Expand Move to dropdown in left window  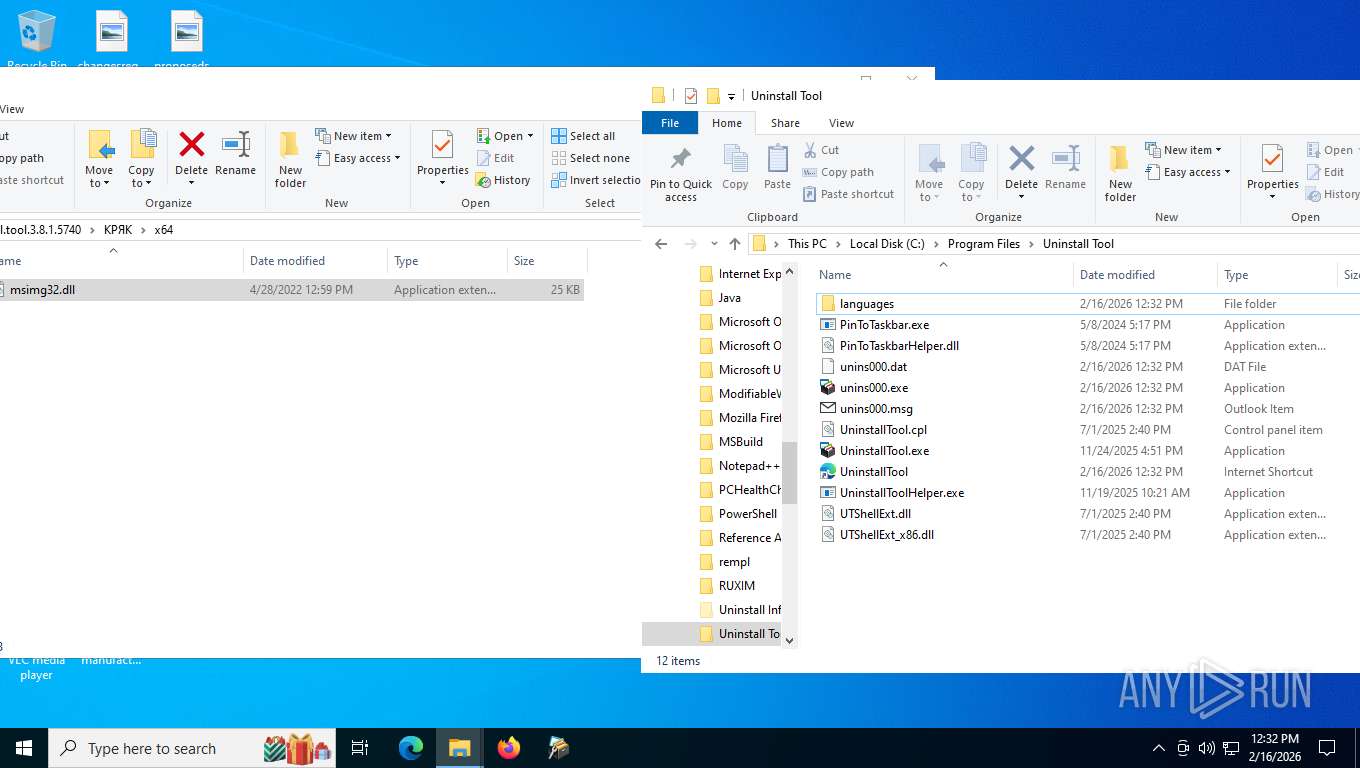click(x=99, y=177)
